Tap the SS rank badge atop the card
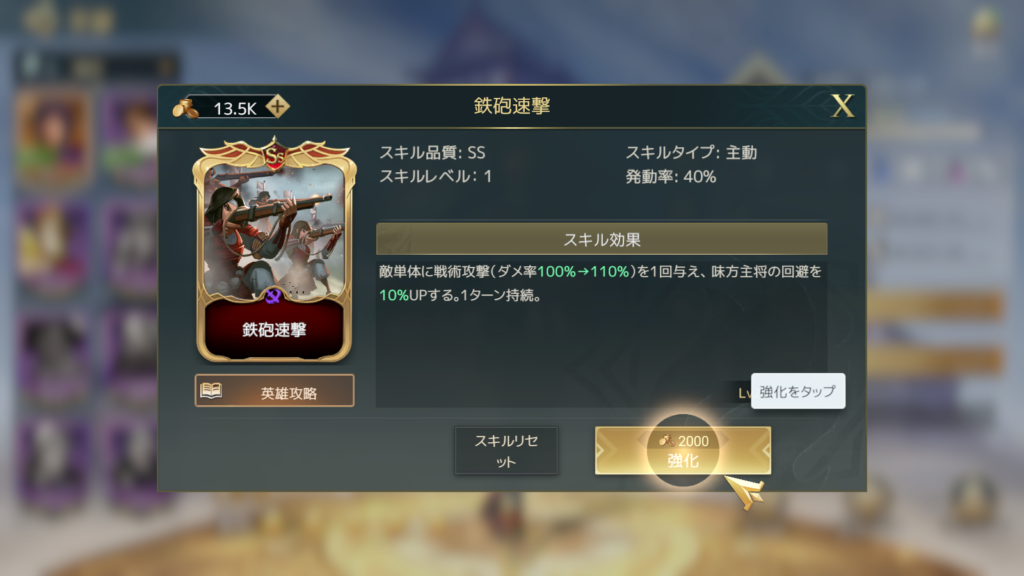Viewport: 1024px width, 576px height. 274,155
